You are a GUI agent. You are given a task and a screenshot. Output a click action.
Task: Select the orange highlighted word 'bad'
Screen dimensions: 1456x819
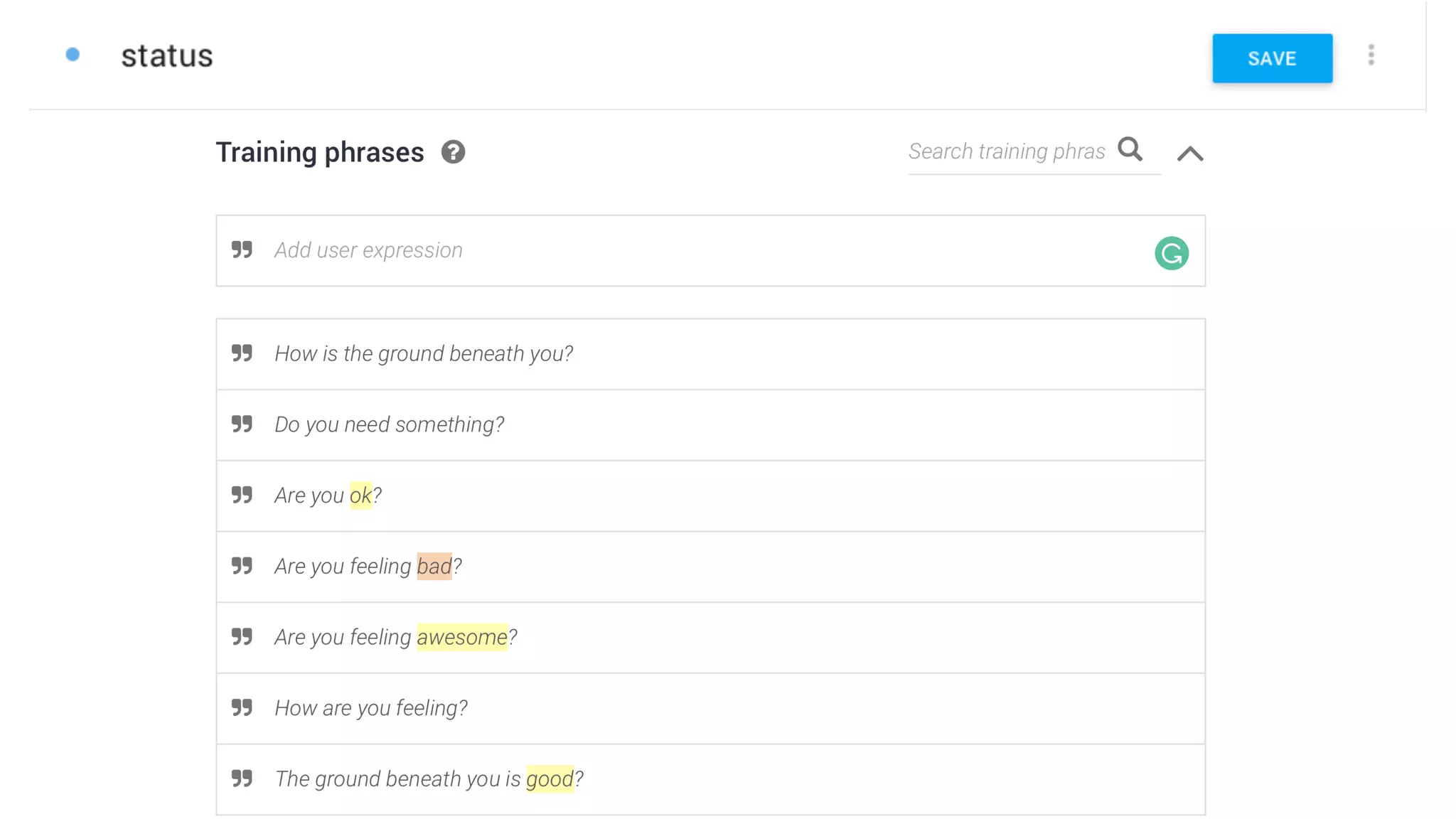(434, 567)
